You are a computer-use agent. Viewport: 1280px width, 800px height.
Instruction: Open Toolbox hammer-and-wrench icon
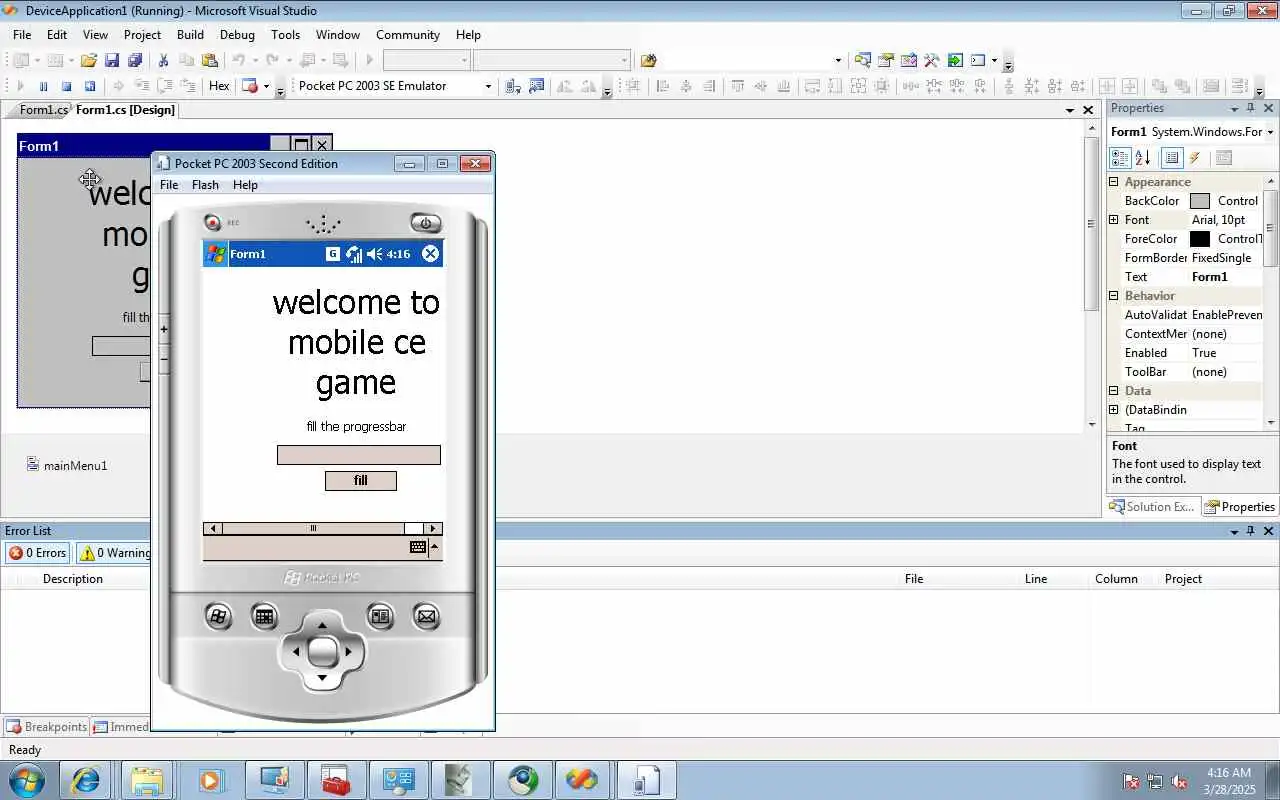point(931,60)
